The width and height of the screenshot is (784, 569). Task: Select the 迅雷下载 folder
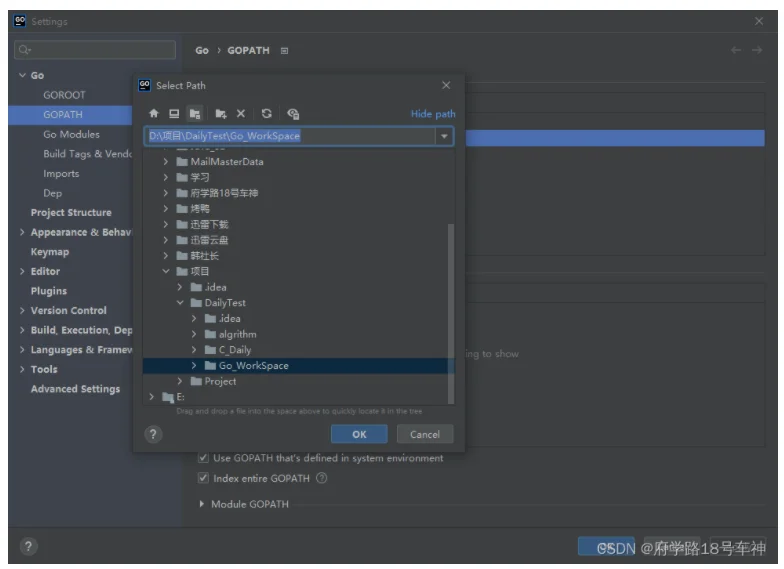tap(209, 224)
